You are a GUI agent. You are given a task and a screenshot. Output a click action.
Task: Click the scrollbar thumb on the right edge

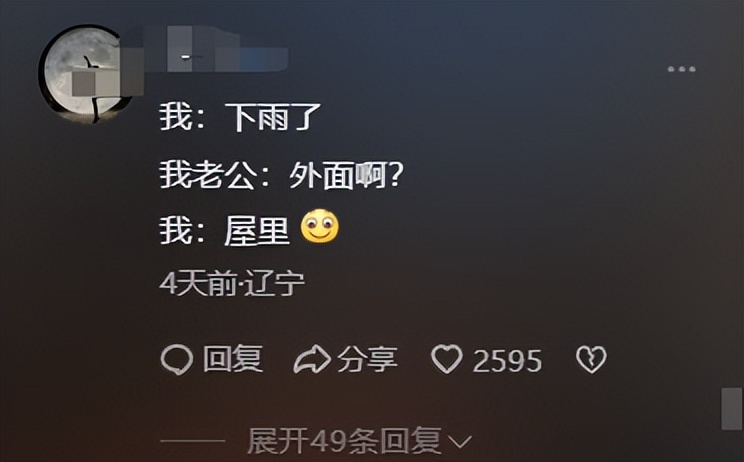click(x=732, y=409)
